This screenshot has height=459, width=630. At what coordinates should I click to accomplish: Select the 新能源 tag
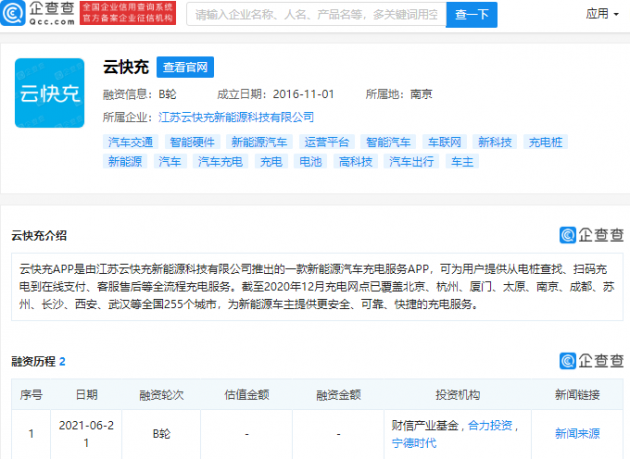pyautogui.click(x=125, y=162)
